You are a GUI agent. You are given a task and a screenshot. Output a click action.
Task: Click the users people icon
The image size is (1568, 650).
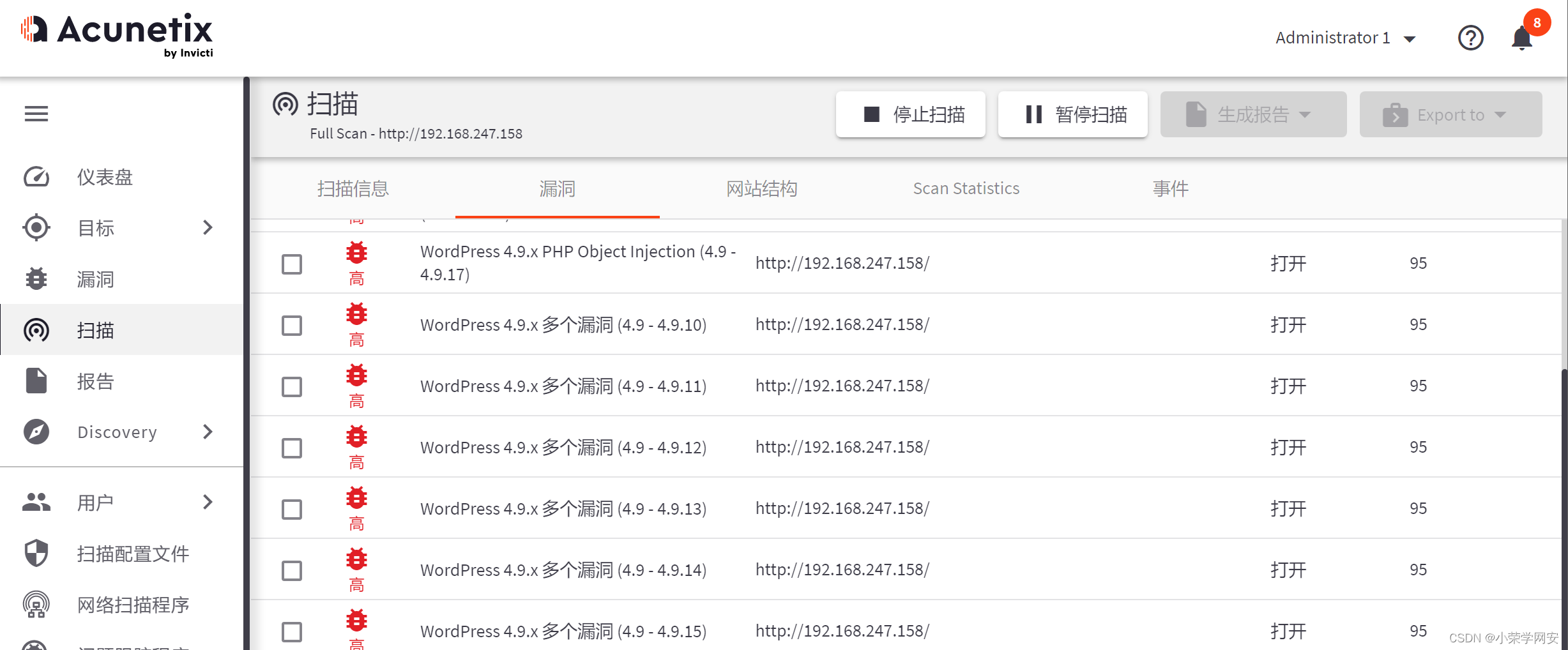(36, 502)
